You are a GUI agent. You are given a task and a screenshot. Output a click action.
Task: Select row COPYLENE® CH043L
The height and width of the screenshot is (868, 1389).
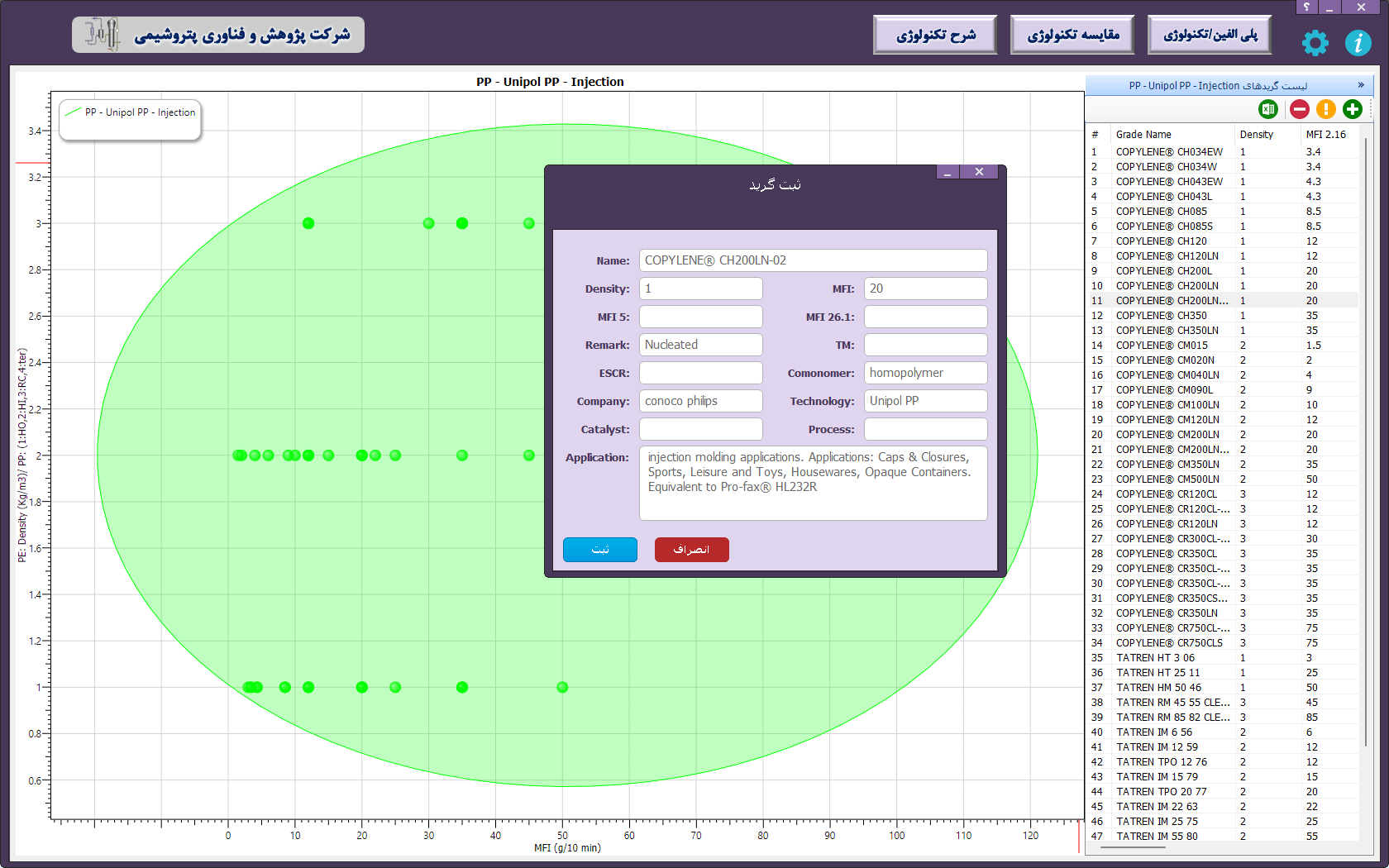pos(1222,197)
